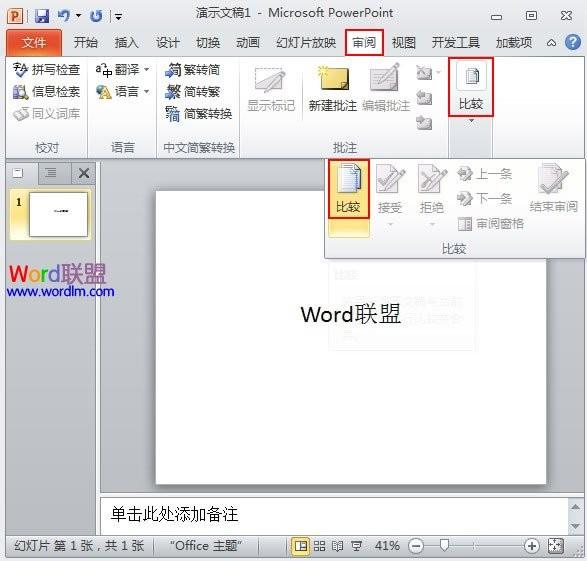The height and width of the screenshot is (561, 587).
Task: Click the zoom out minus button
Action: point(416,546)
